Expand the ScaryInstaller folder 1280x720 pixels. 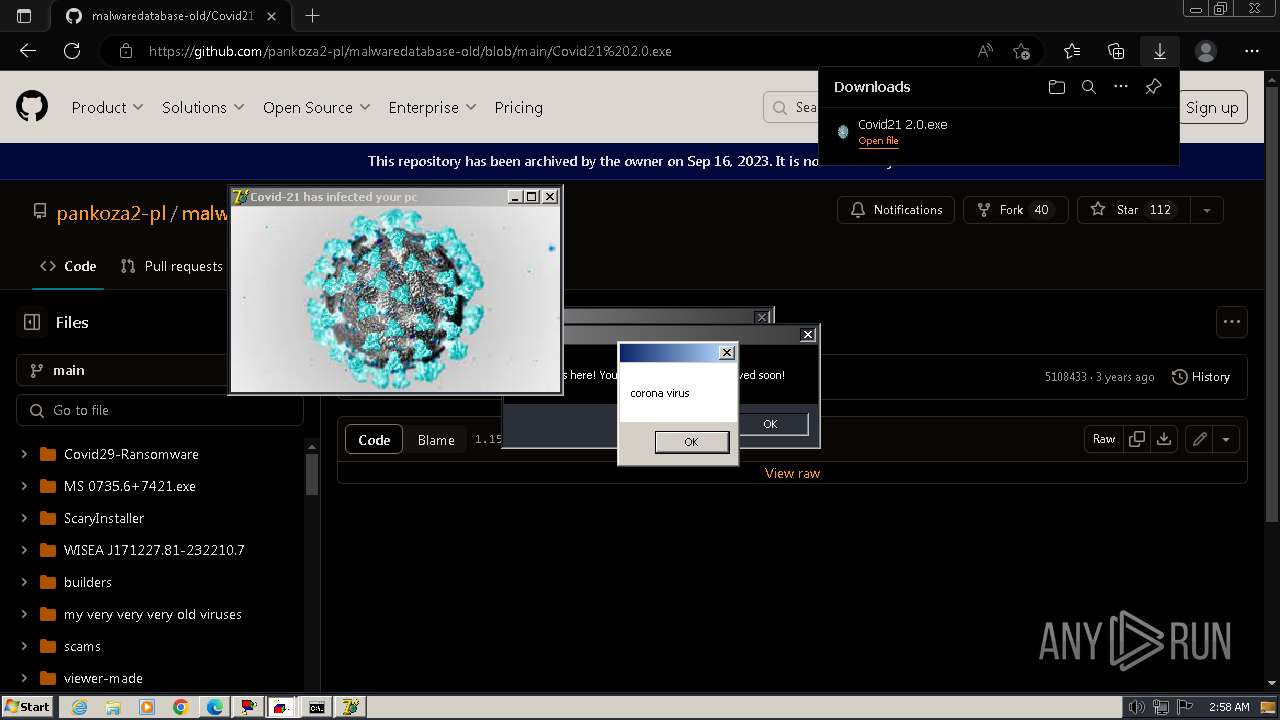[x=24, y=518]
